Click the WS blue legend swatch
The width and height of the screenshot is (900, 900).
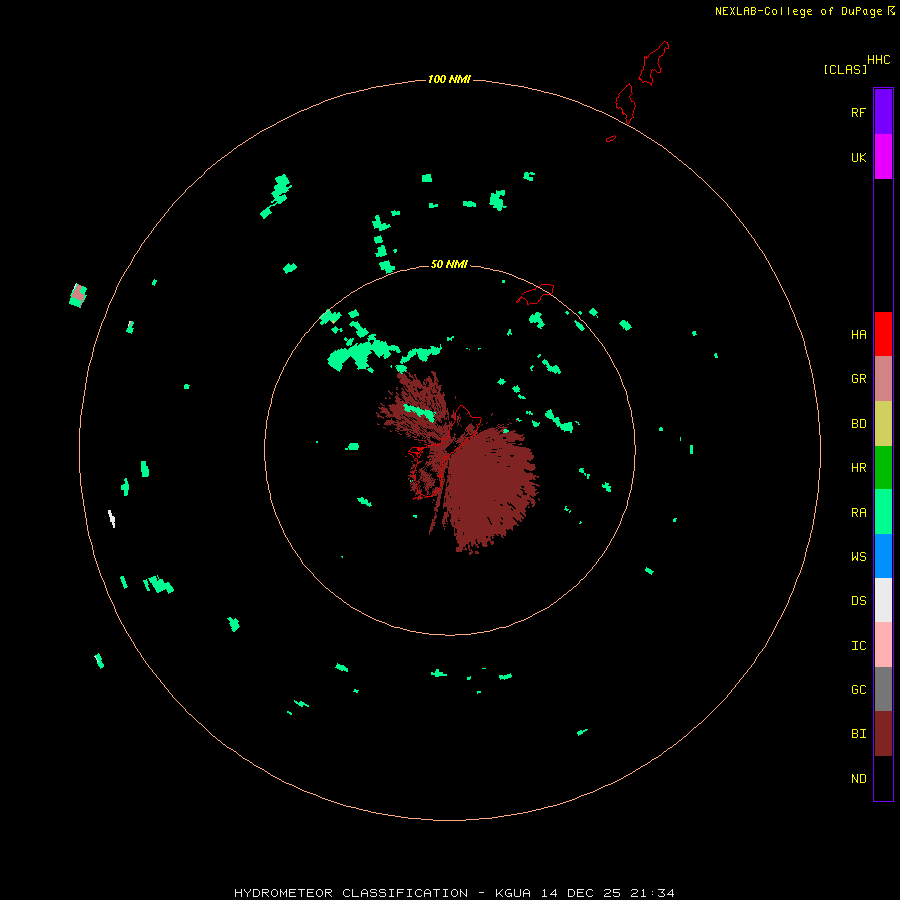click(x=883, y=556)
